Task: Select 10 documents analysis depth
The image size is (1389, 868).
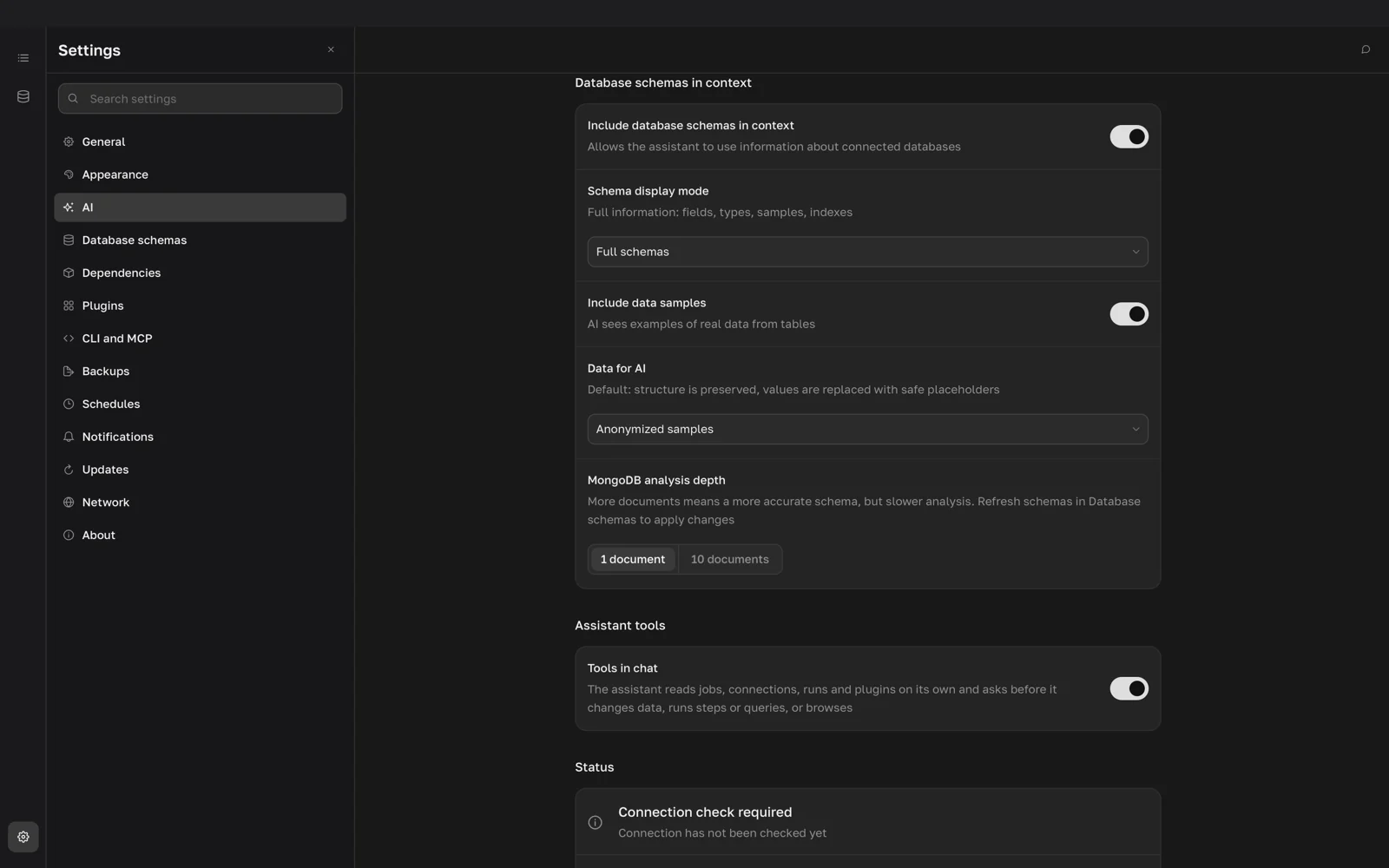Action: click(729, 559)
